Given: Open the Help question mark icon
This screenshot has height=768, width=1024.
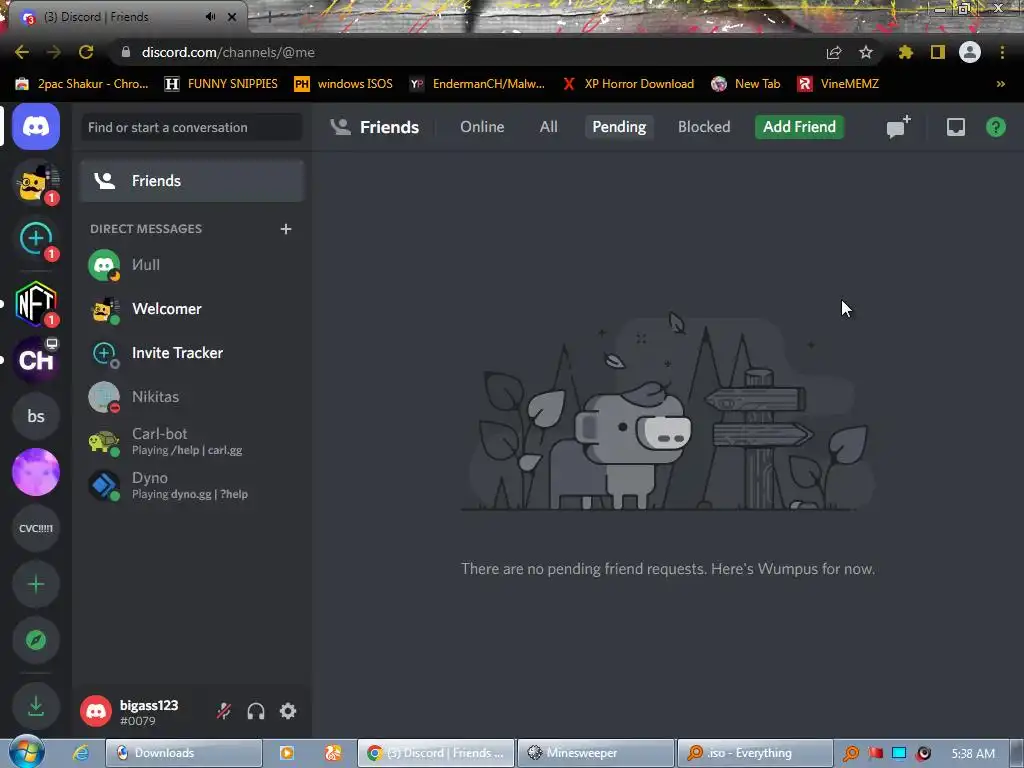Looking at the screenshot, I should [x=996, y=127].
